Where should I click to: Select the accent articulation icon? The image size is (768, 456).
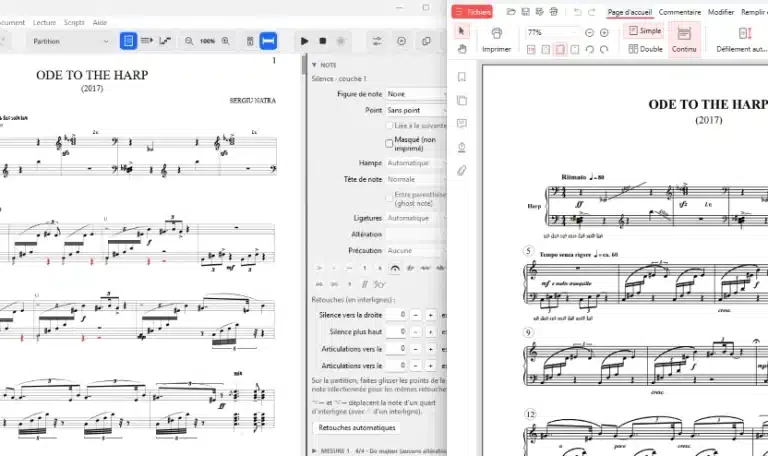(x=319, y=268)
